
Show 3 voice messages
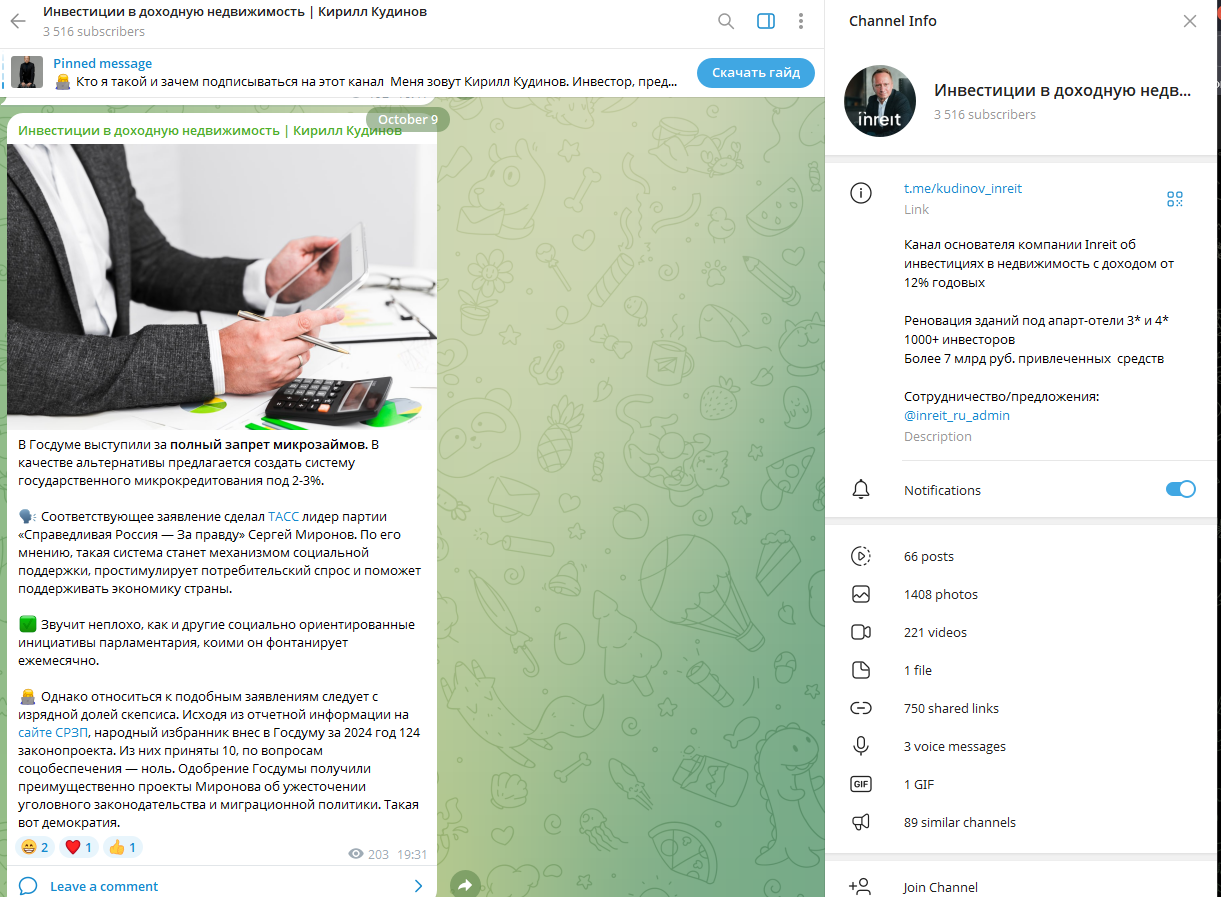[1022, 746]
